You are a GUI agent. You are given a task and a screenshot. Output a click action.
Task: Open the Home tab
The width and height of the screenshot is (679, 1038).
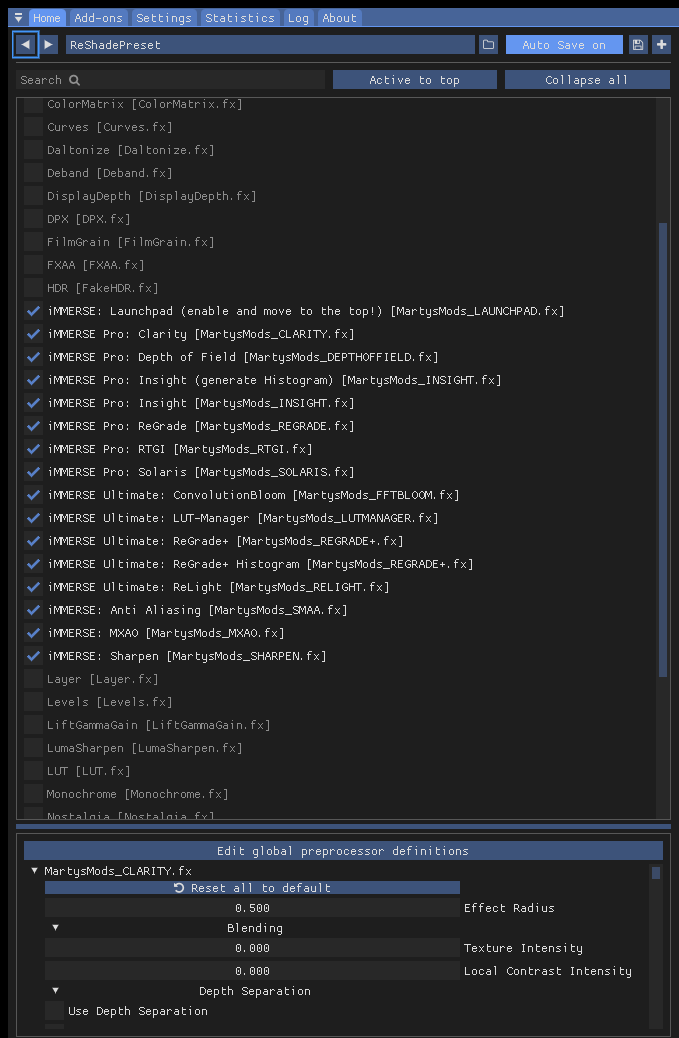(x=46, y=18)
